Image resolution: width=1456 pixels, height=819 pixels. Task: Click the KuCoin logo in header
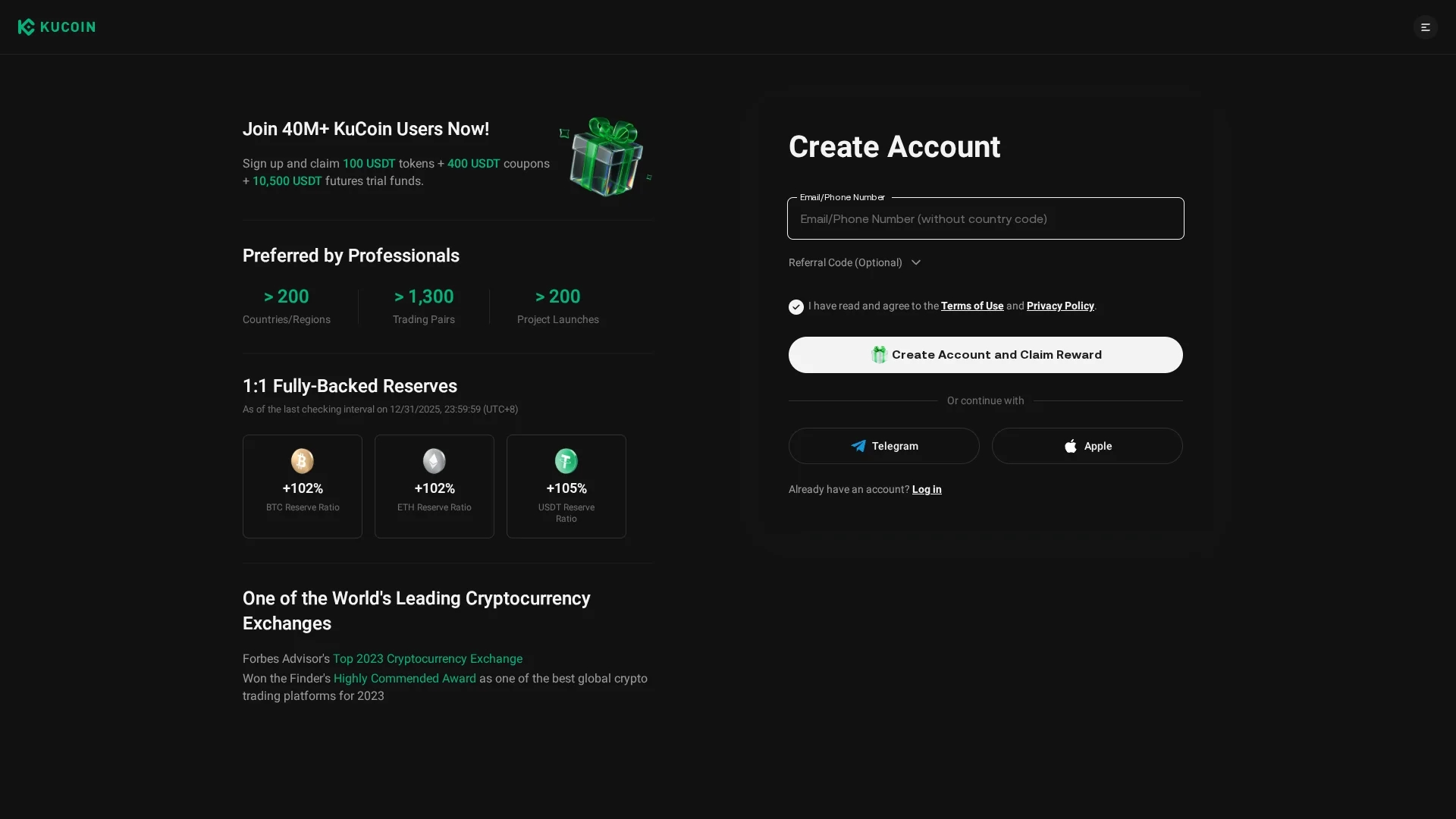click(57, 27)
